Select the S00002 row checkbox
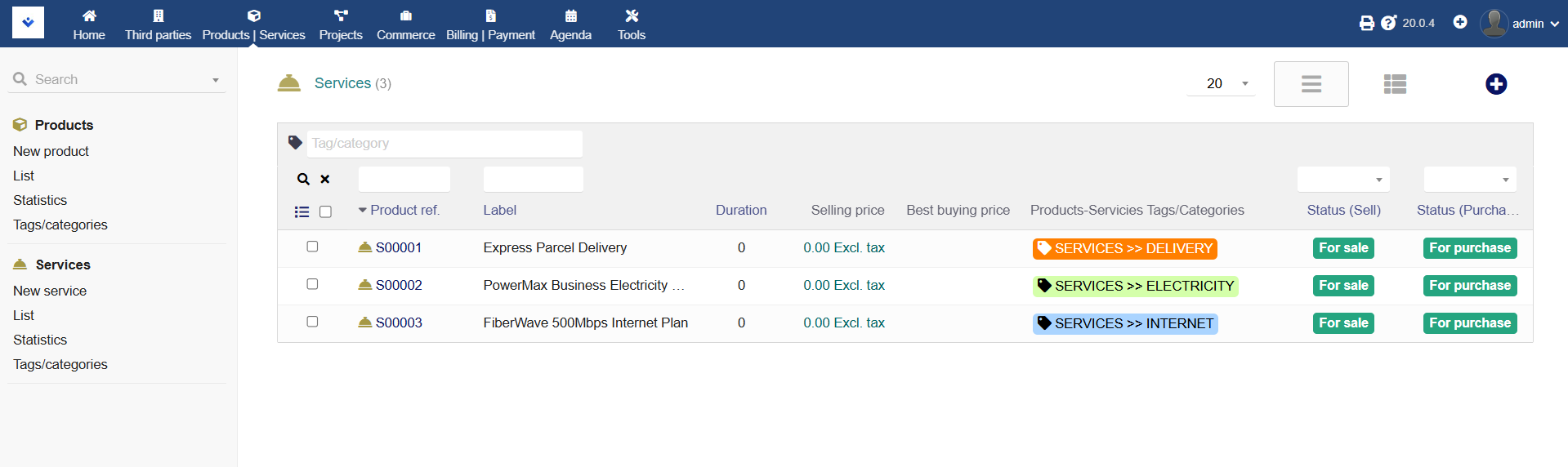The image size is (1568, 467). click(x=312, y=284)
